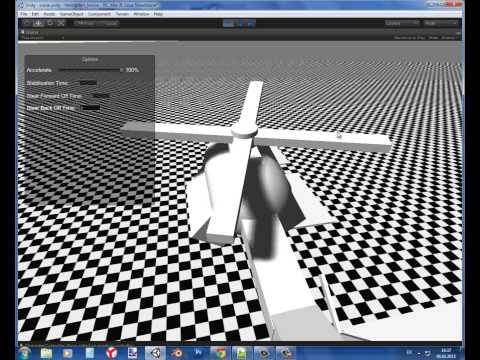Open the last taskbar app icon
Image resolution: width=480 pixels, height=360 pixels.
pyautogui.click(x=286, y=353)
